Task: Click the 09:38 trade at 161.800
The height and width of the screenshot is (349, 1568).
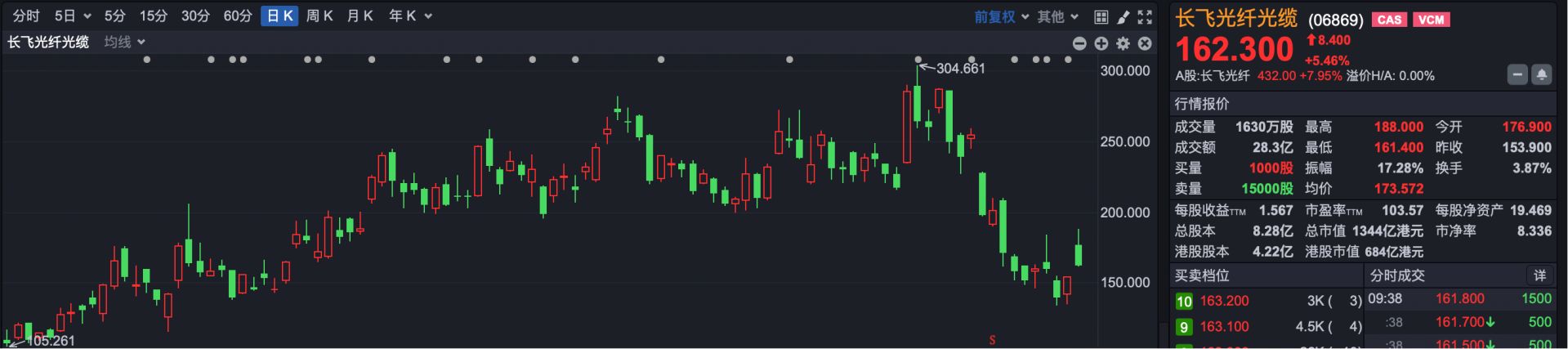Action: (x=1459, y=299)
